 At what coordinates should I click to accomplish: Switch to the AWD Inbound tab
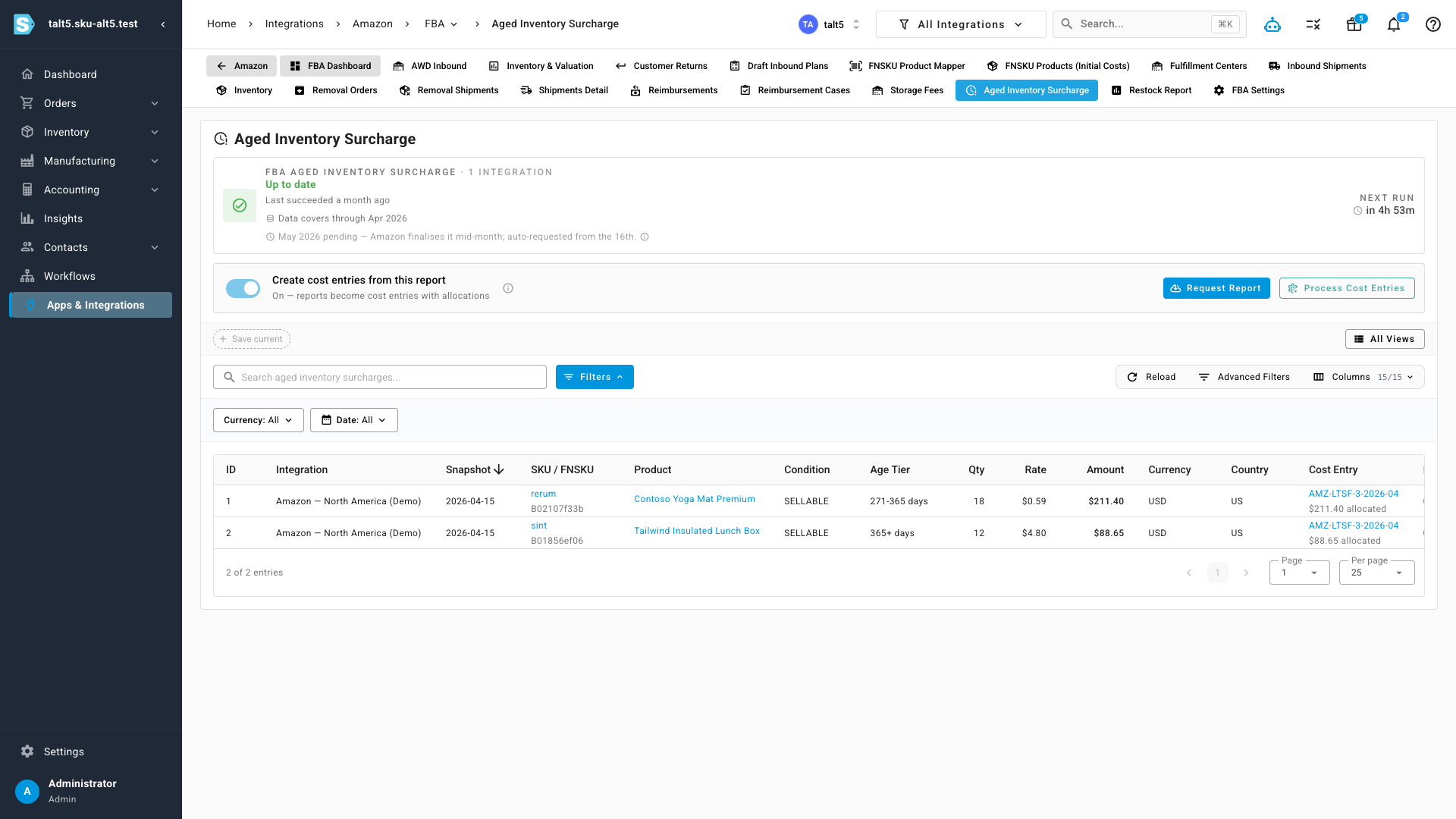coord(430,66)
